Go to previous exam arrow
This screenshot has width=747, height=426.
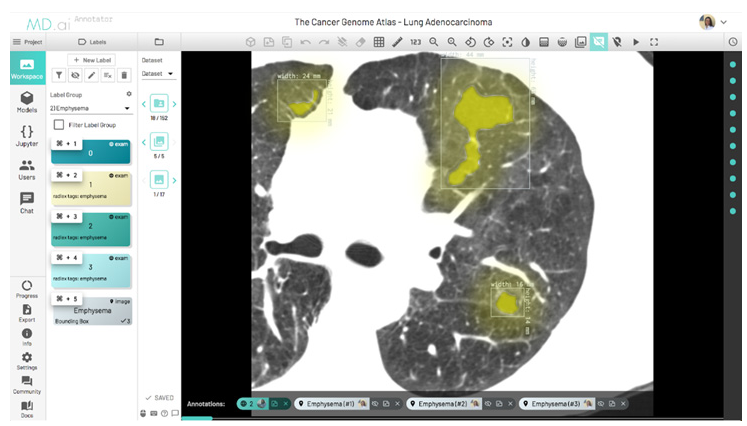pos(144,104)
